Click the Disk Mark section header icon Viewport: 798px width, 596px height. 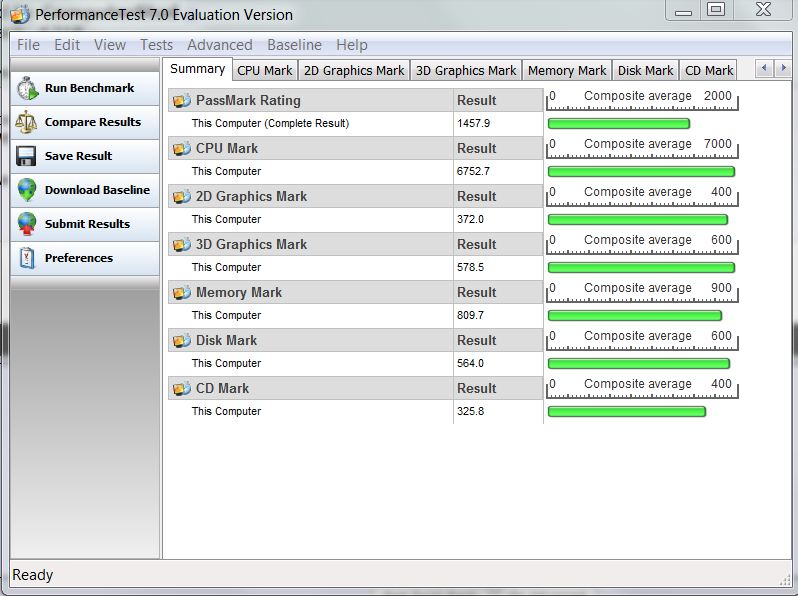point(182,340)
